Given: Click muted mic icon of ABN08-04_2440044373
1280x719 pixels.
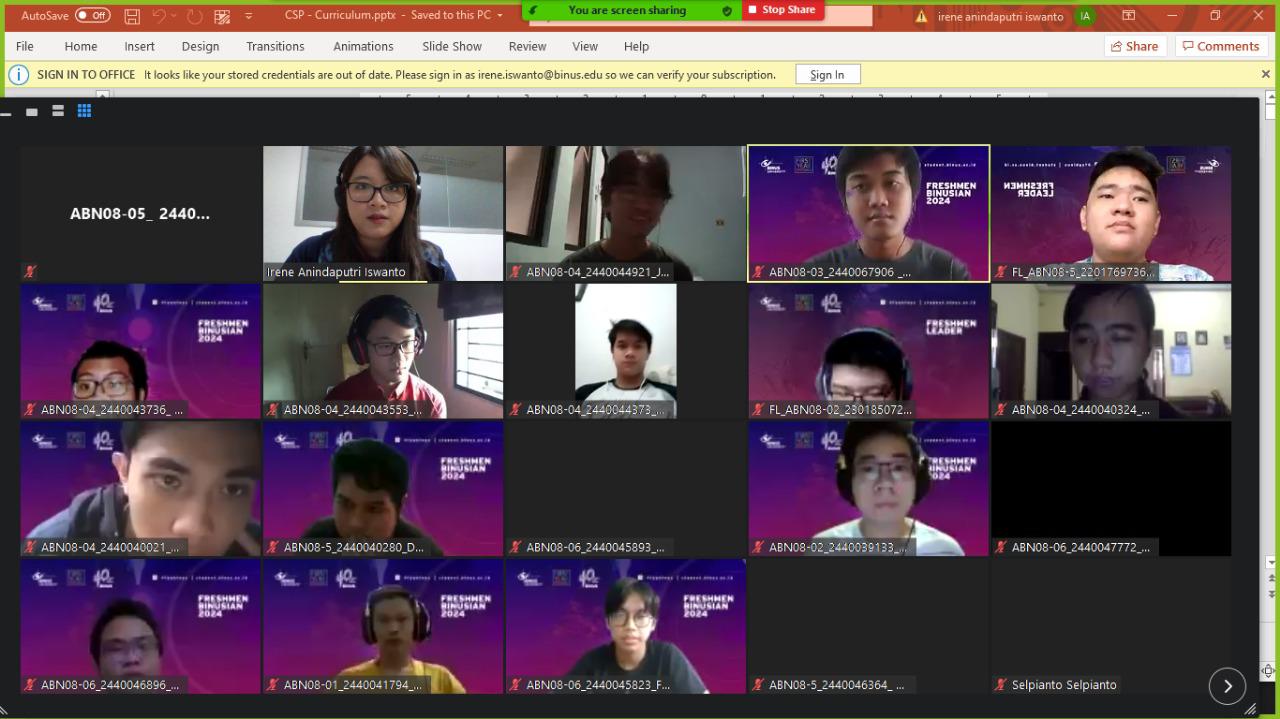Looking at the screenshot, I should point(516,410).
